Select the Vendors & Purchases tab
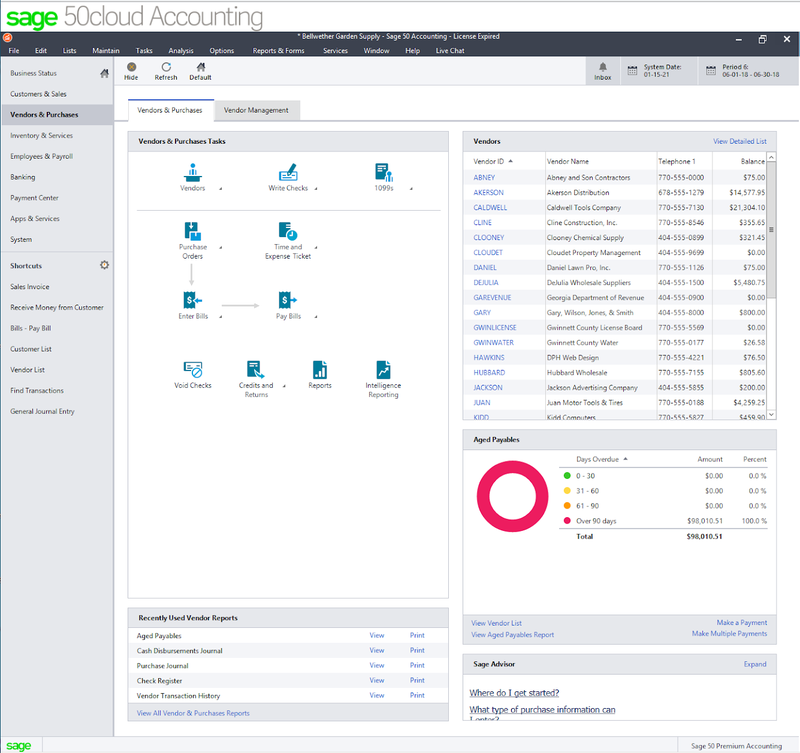This screenshot has height=753, width=800. 170,110
